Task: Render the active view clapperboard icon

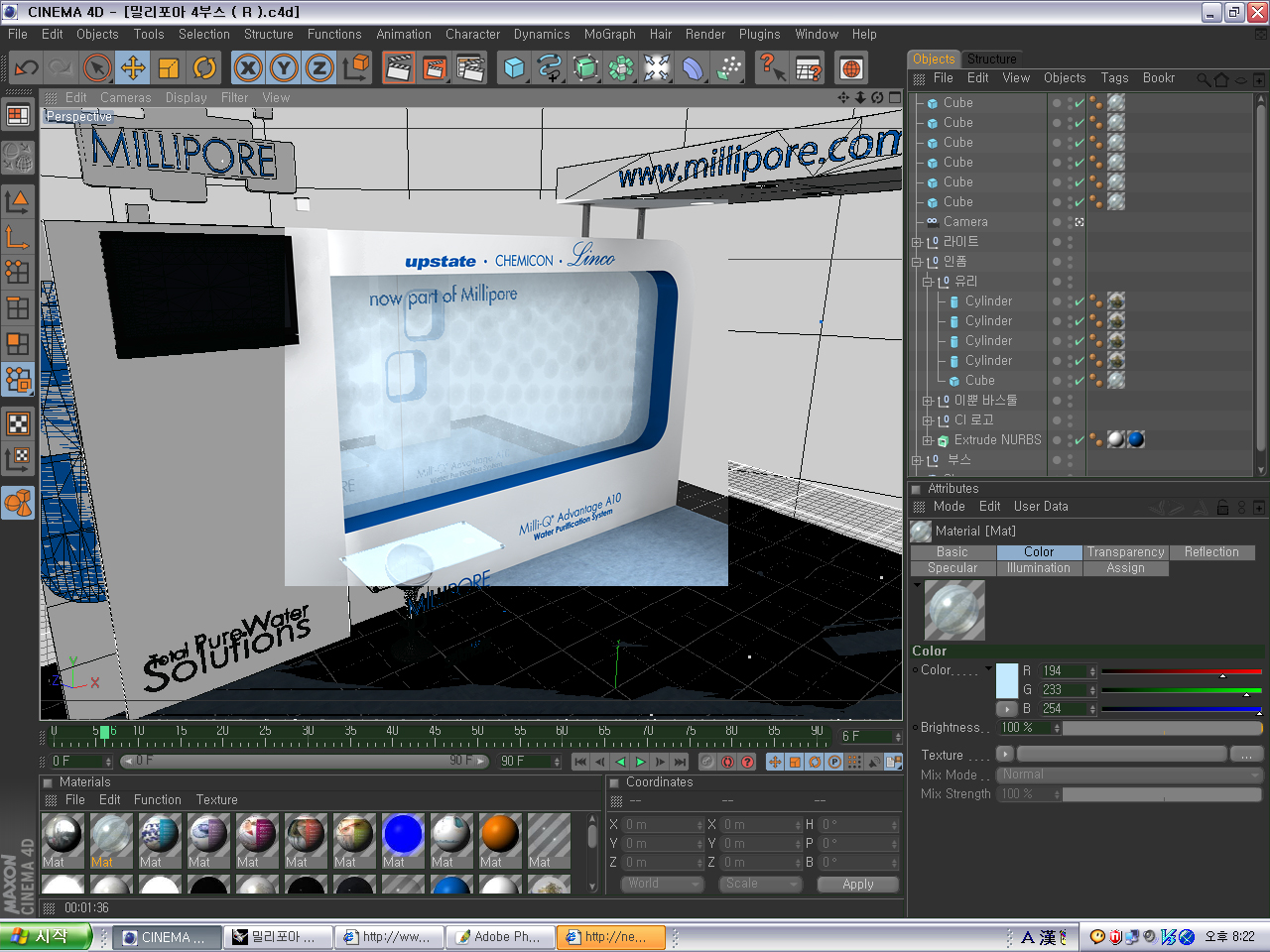Action: pyautogui.click(x=399, y=68)
